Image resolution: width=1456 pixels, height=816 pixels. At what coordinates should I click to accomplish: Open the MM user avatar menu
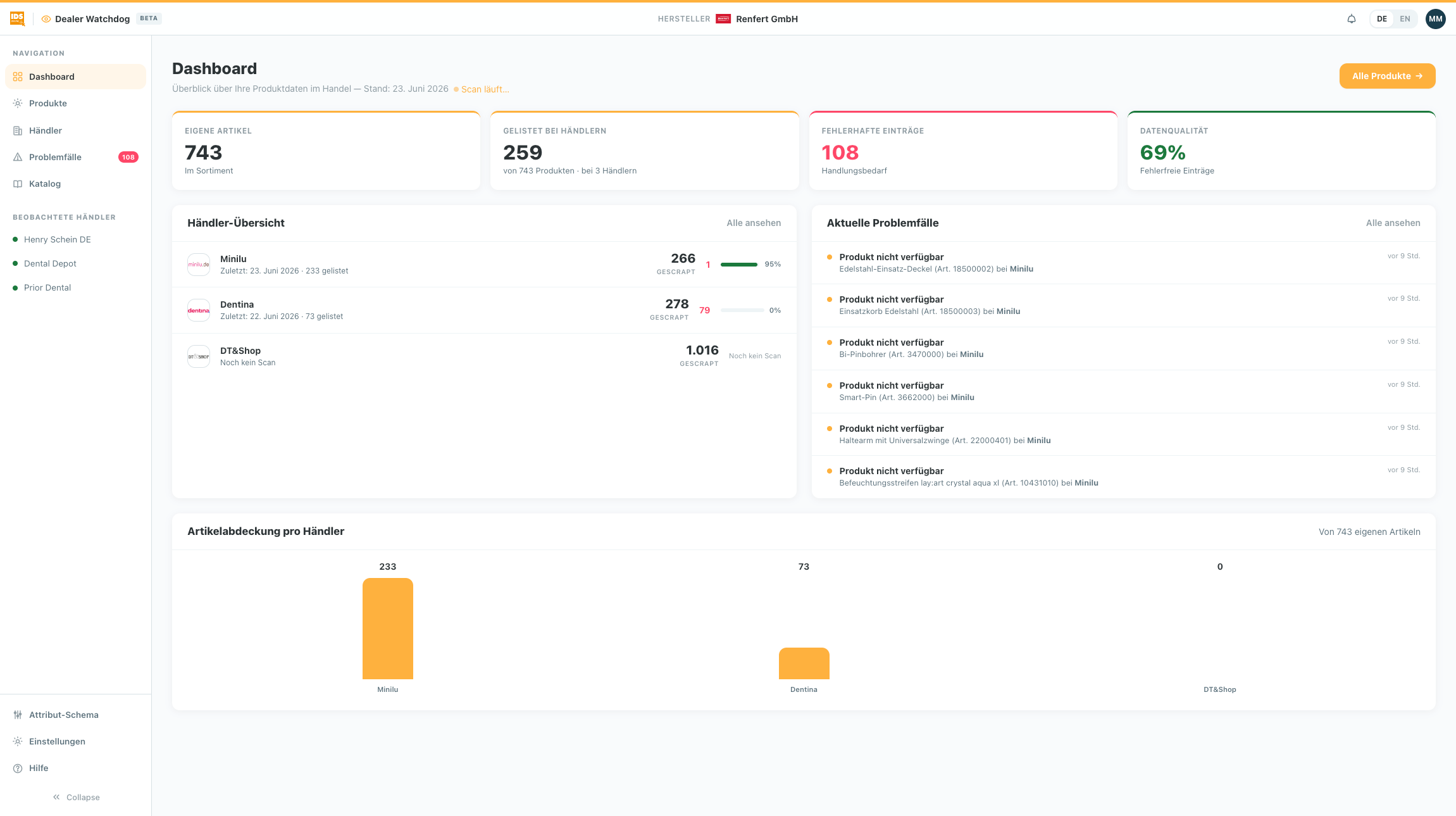click(1435, 19)
